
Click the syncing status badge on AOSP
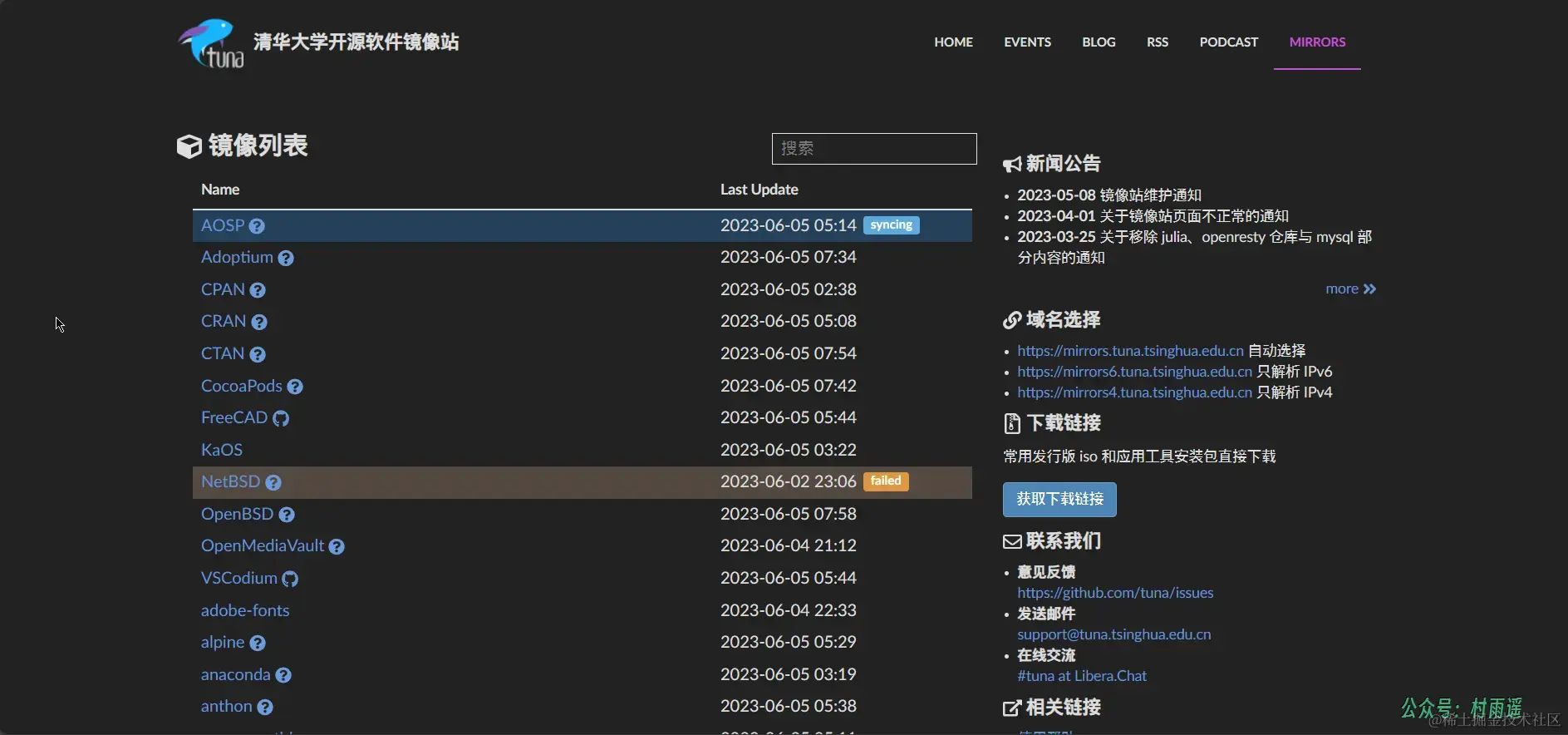click(x=892, y=226)
